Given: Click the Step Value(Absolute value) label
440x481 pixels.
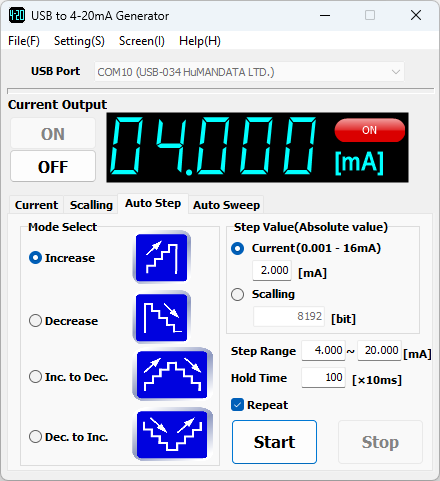Looking at the screenshot, I should coord(311,227).
